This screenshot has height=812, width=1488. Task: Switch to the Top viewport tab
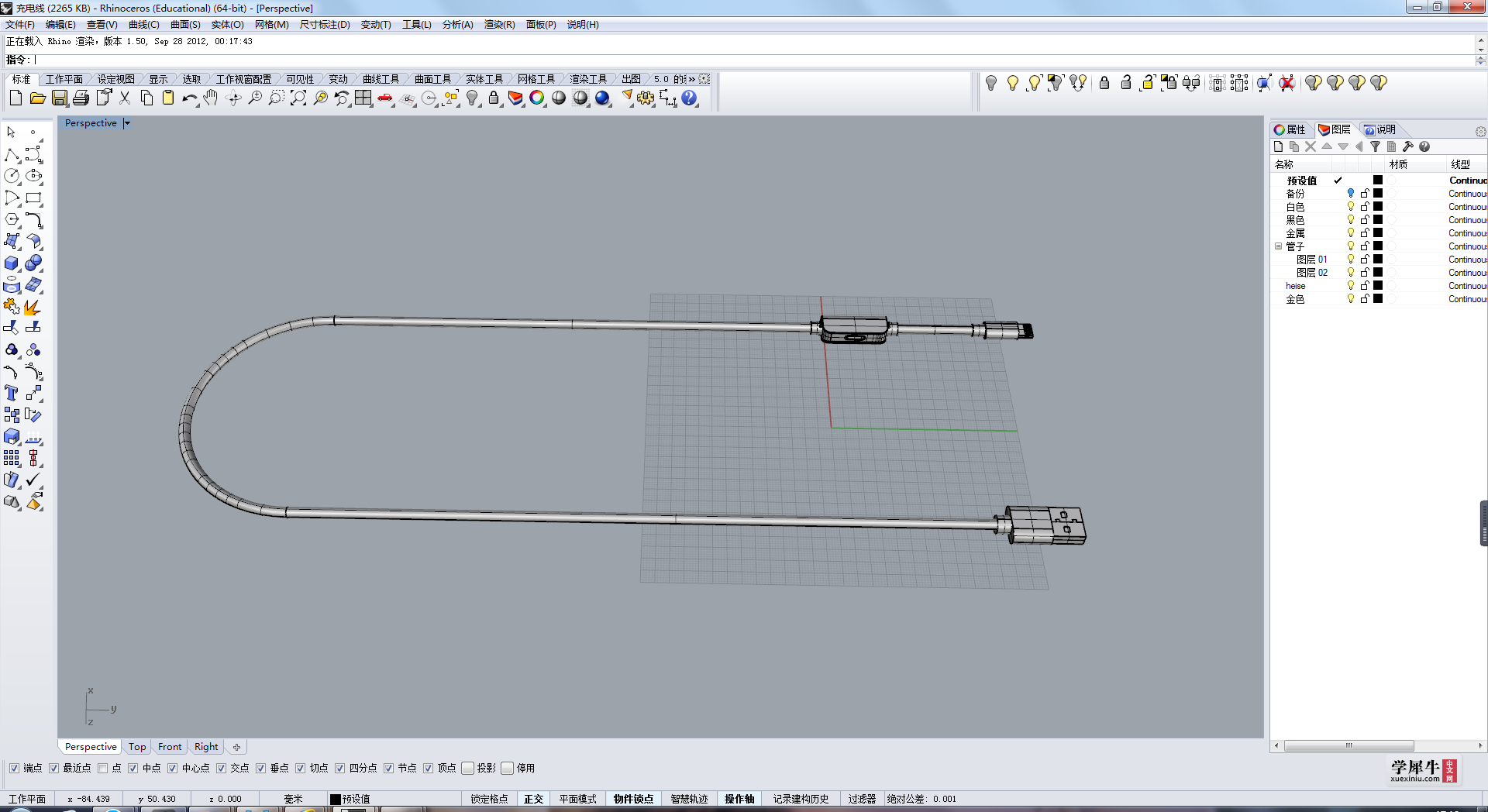tap(137, 747)
